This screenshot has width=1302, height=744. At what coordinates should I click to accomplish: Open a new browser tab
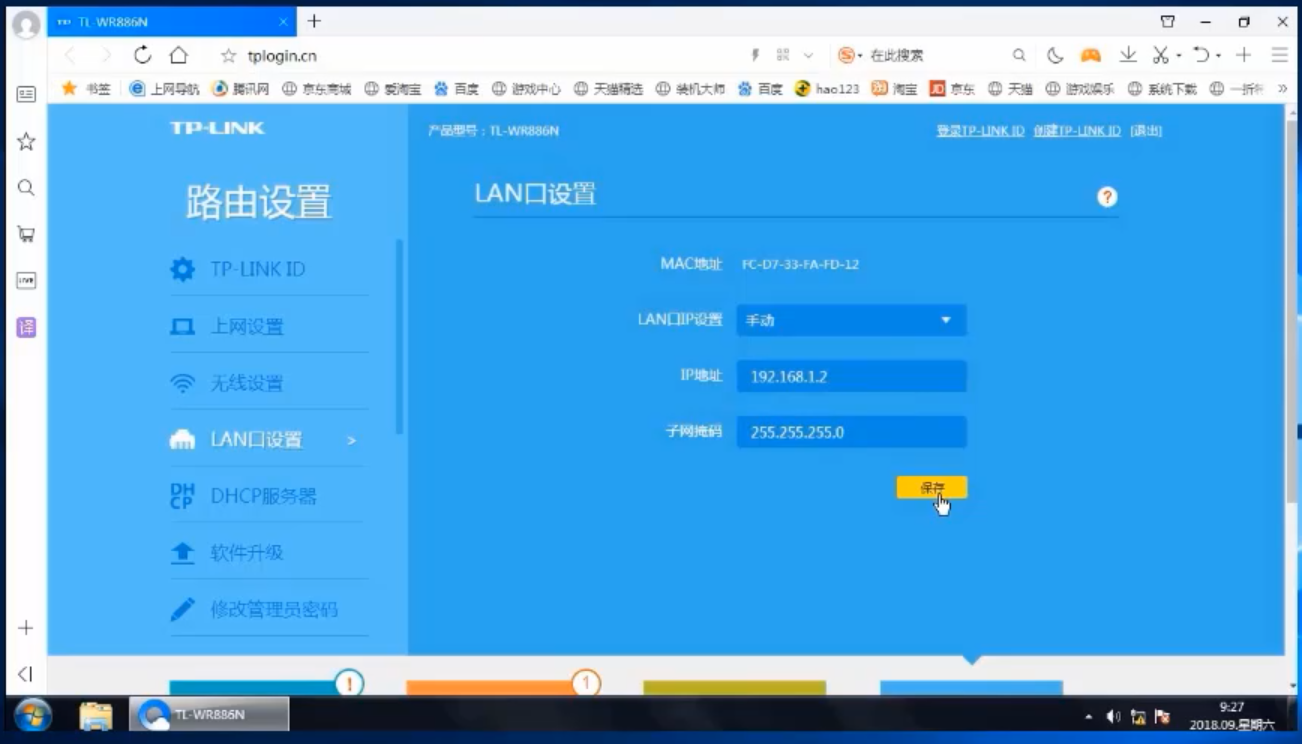tap(314, 21)
